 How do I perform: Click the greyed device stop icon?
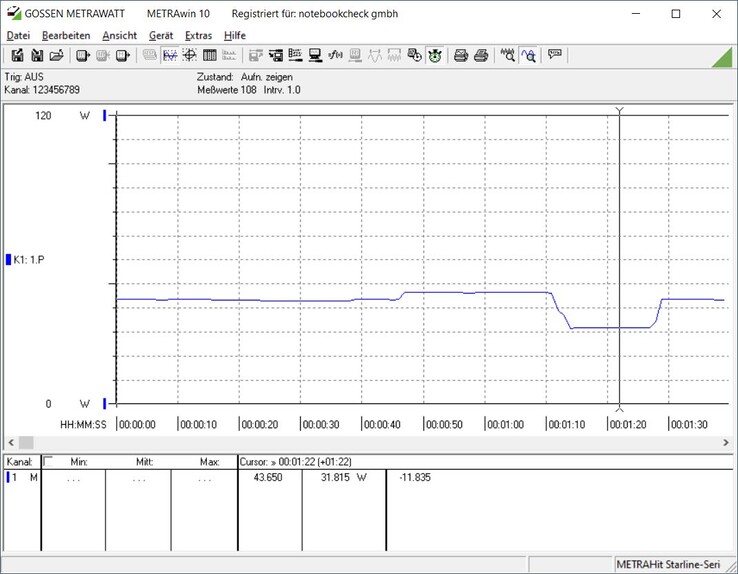(x=103, y=56)
